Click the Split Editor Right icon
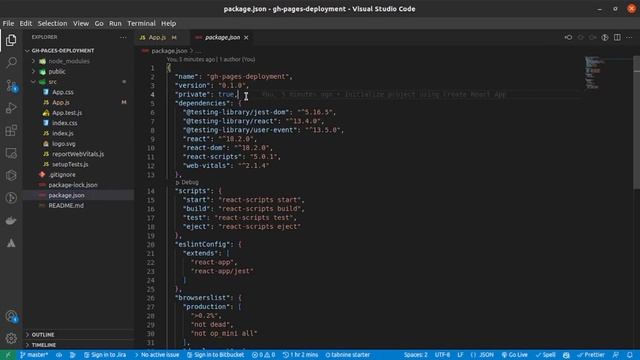 coord(617,37)
